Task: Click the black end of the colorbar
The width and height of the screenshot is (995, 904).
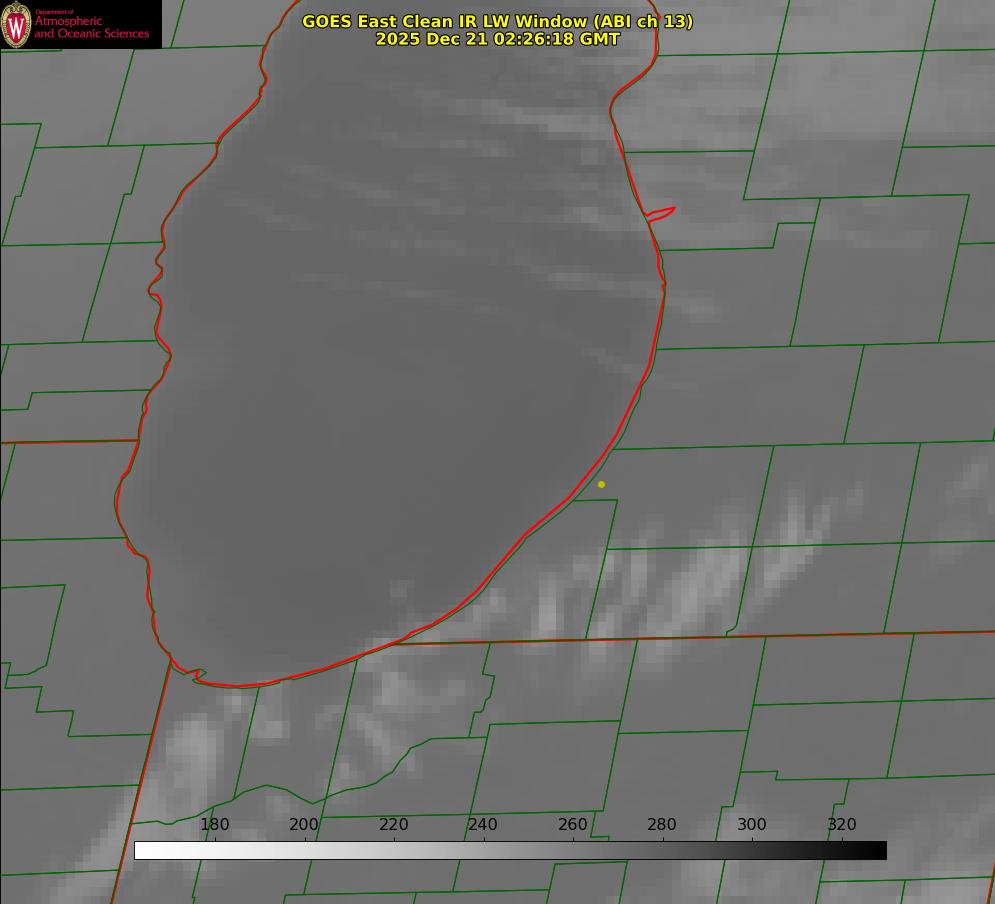Action: (879, 850)
